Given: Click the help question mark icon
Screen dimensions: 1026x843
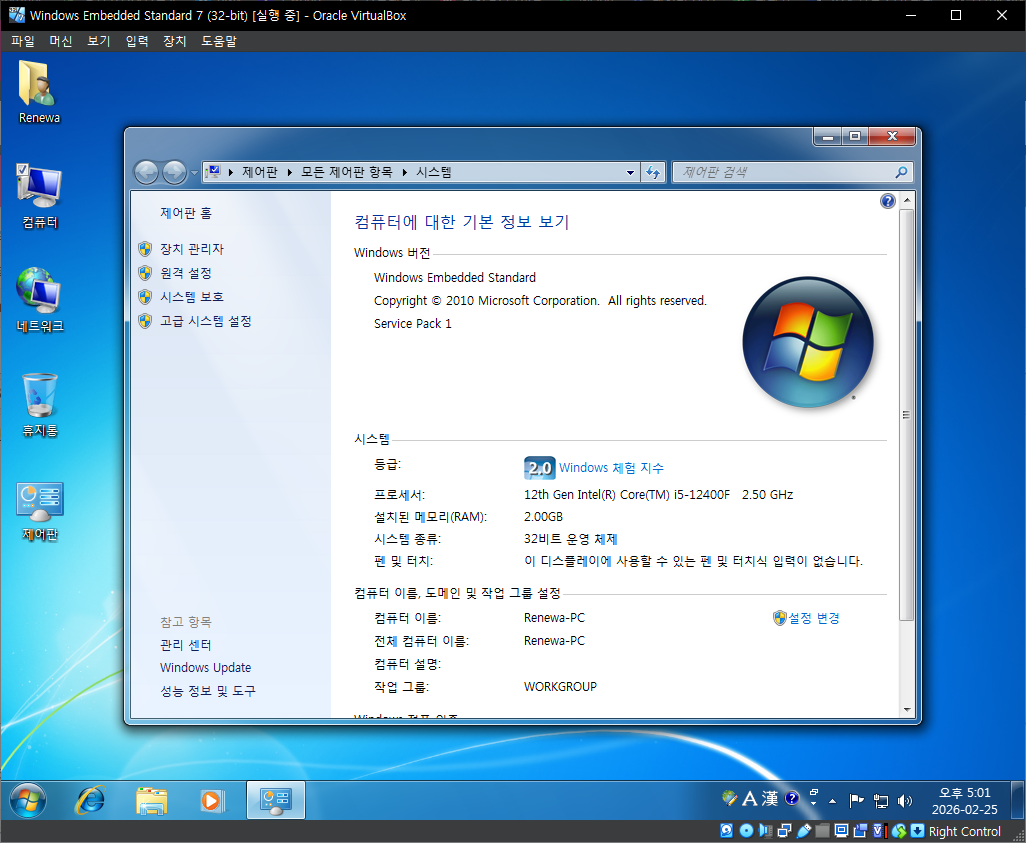Looking at the screenshot, I should pos(887,201).
